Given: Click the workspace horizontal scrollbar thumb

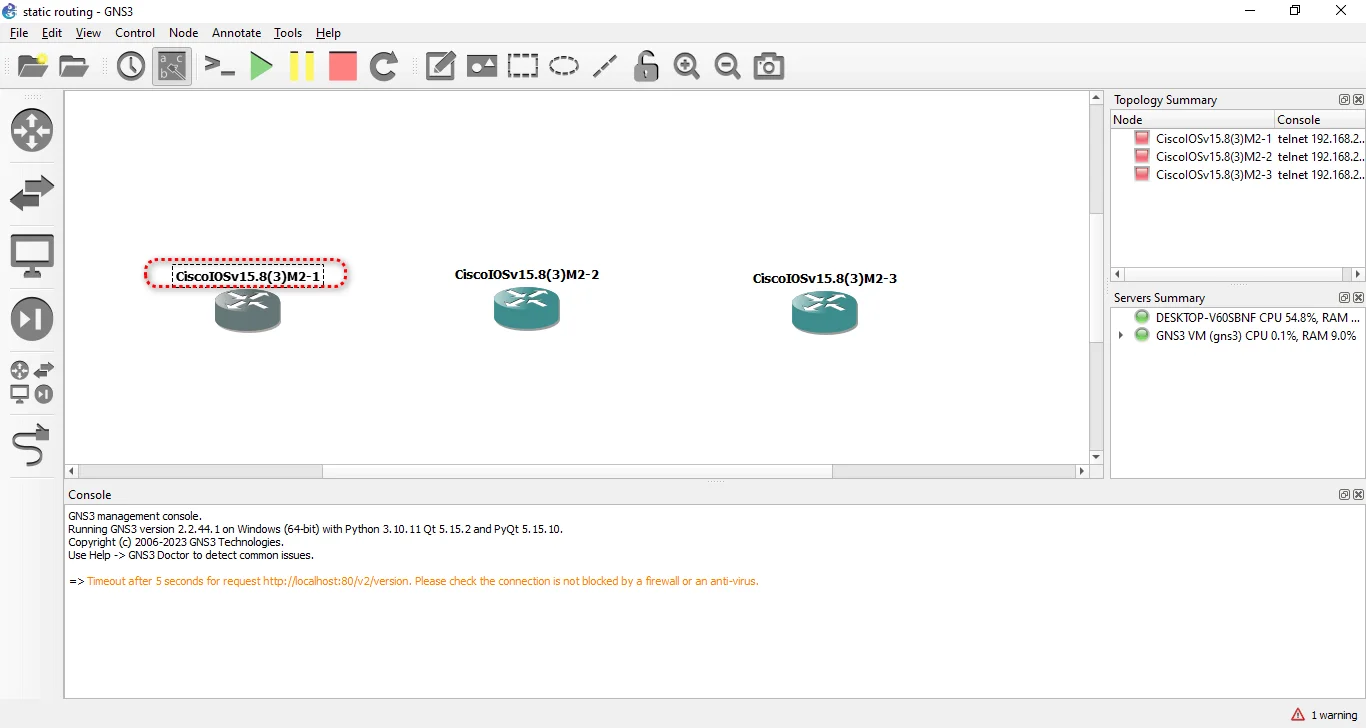Looking at the screenshot, I should 577,471.
